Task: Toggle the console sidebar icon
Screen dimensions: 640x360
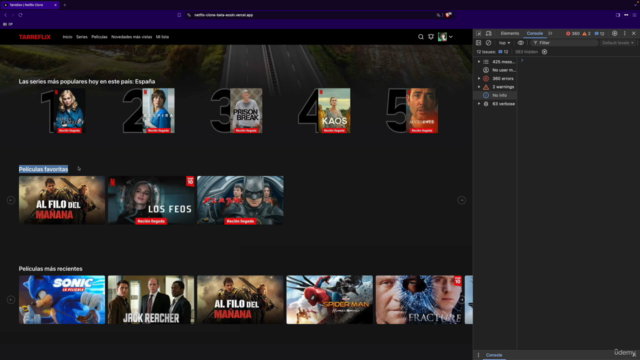Action: tap(479, 43)
